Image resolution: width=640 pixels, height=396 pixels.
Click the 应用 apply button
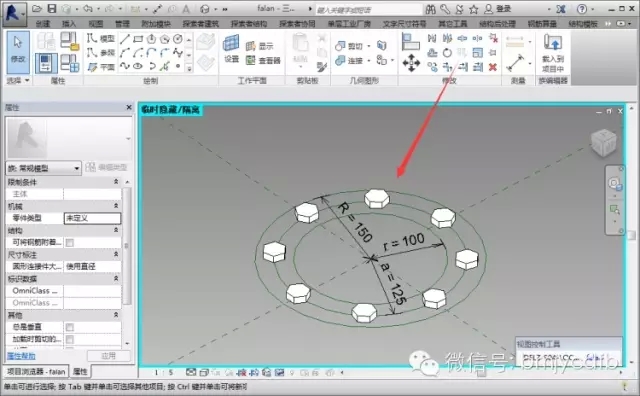[109, 356]
